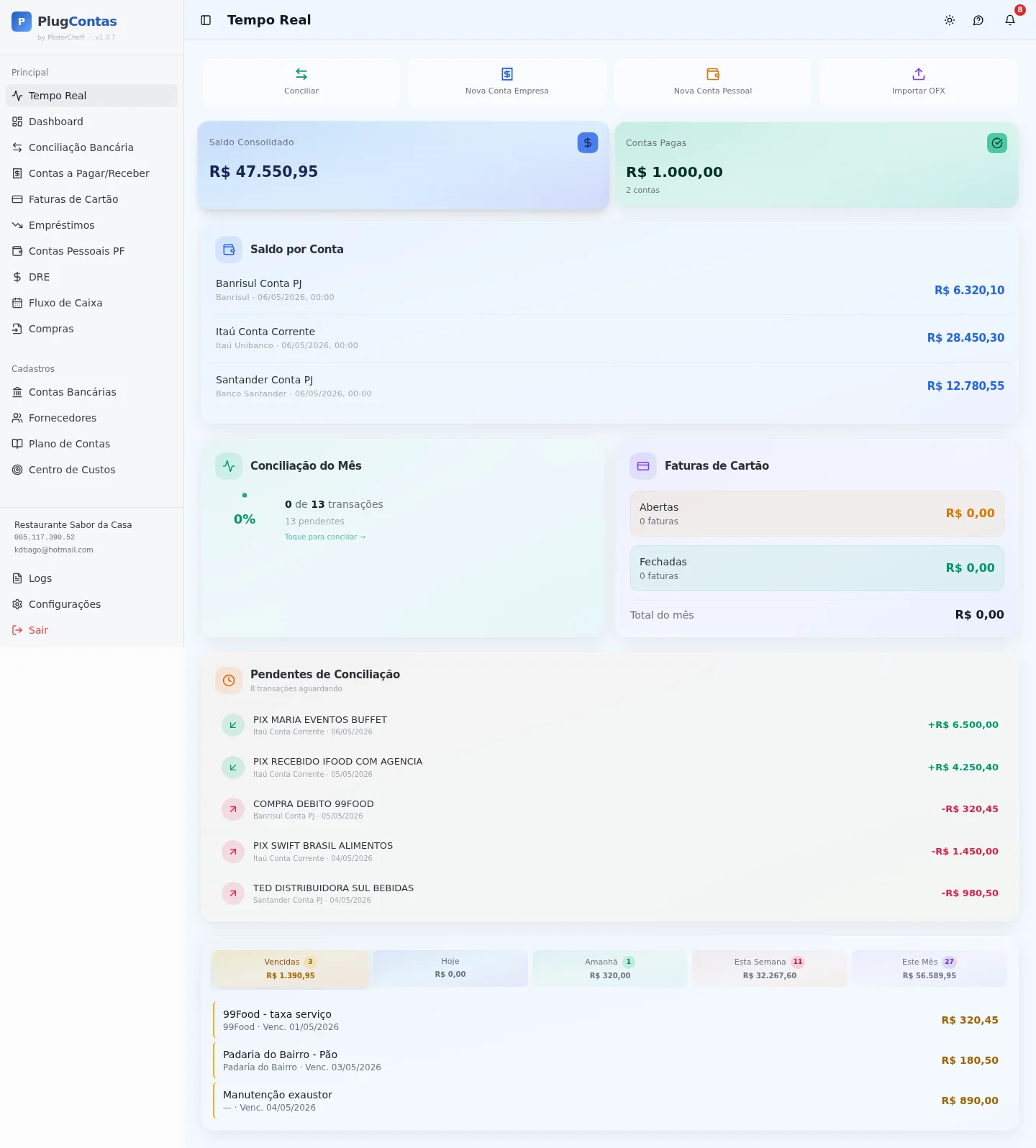The image size is (1036, 1148).
Task: Click the card icon beside Faturas de Cartão heading
Action: pyautogui.click(x=643, y=466)
